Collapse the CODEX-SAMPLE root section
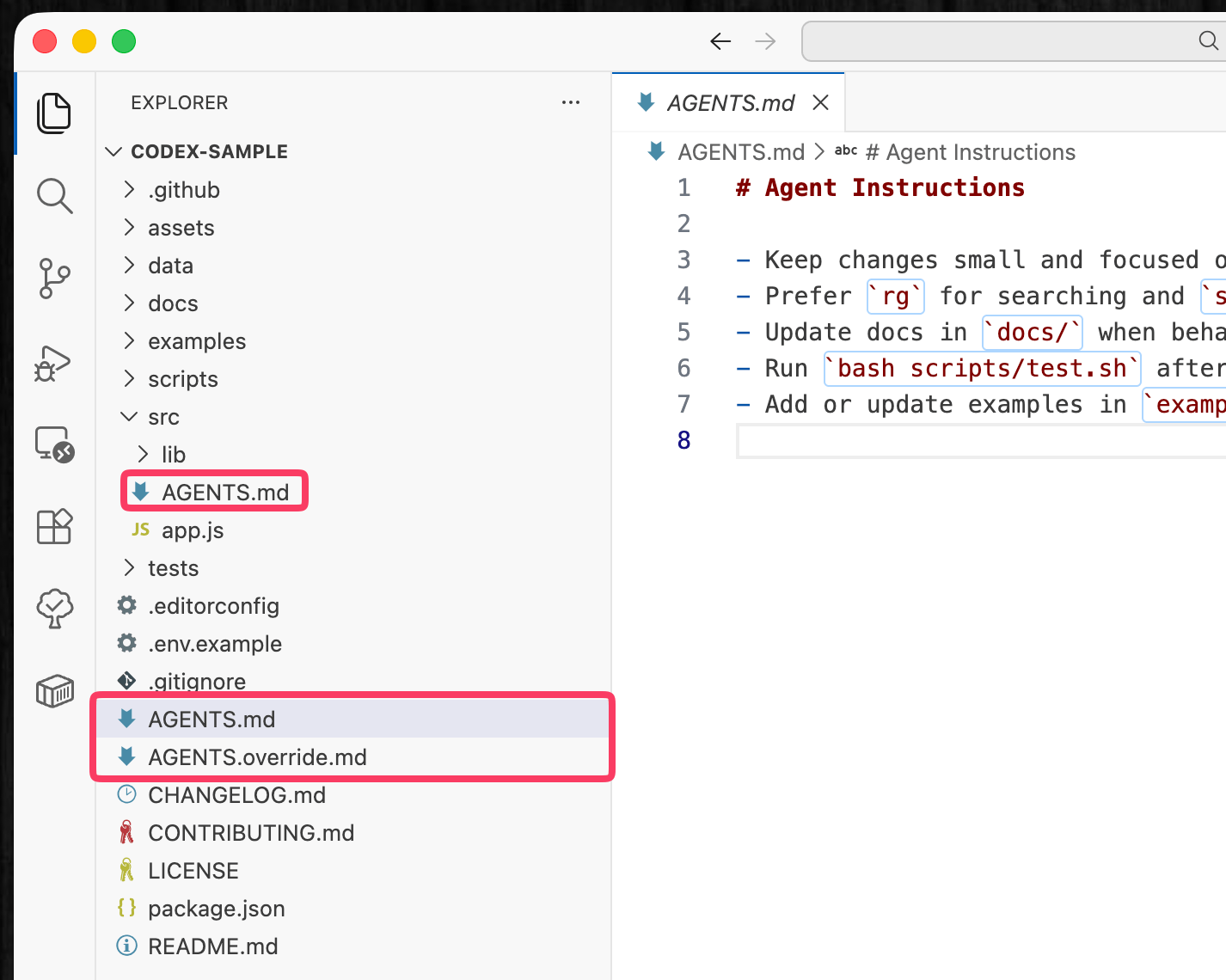The height and width of the screenshot is (980, 1226). (x=208, y=151)
